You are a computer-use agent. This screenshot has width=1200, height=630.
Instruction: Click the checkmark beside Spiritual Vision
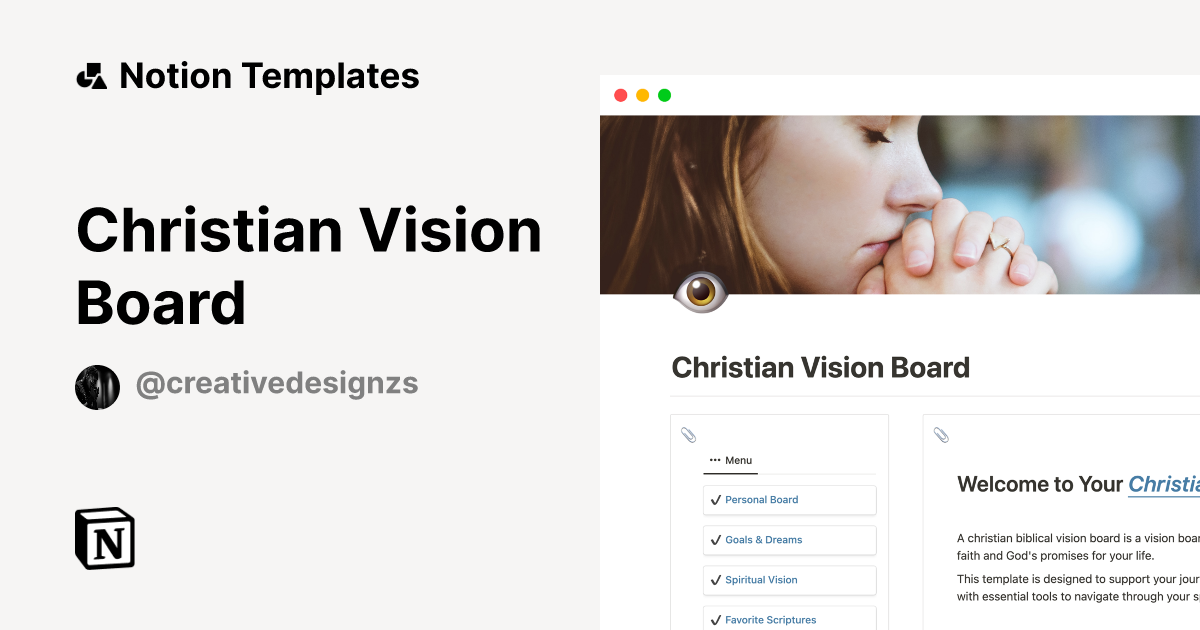coord(715,580)
